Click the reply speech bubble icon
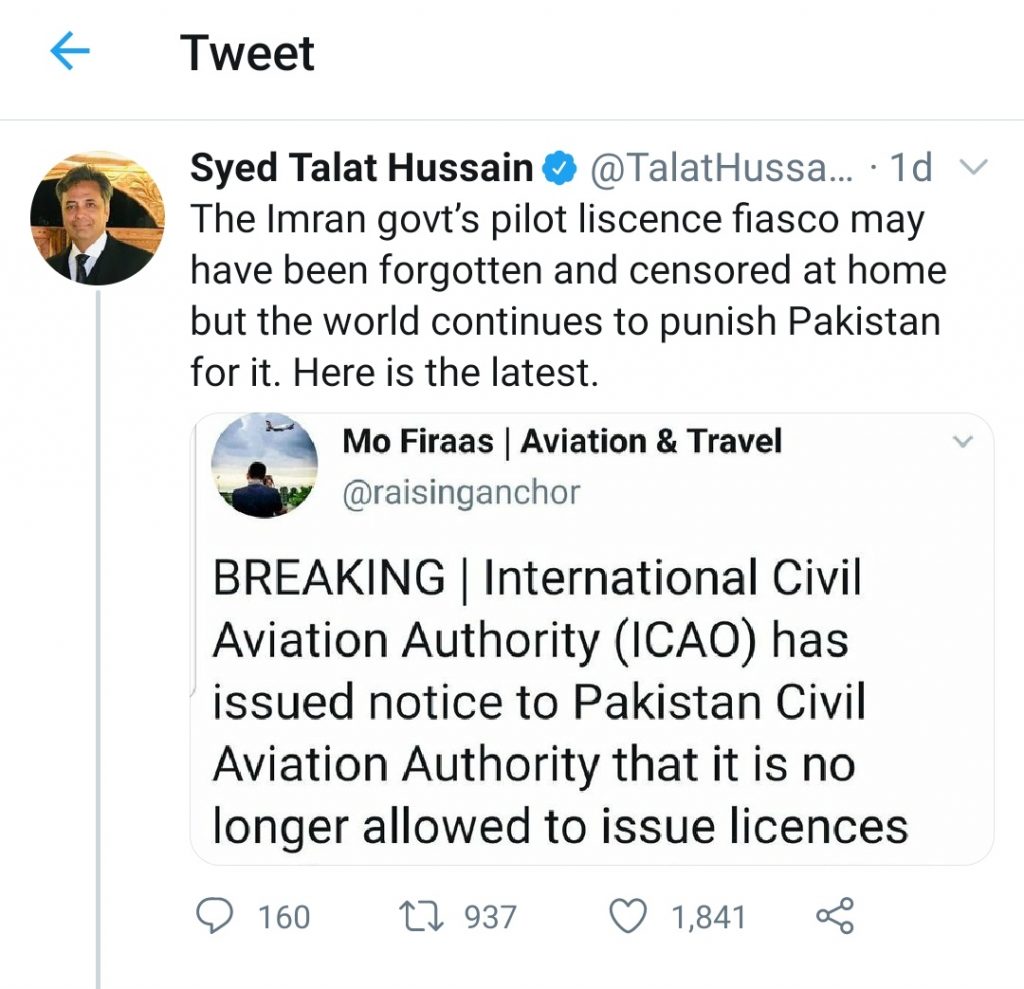Viewport: 1024px width, 989px height. click(214, 915)
